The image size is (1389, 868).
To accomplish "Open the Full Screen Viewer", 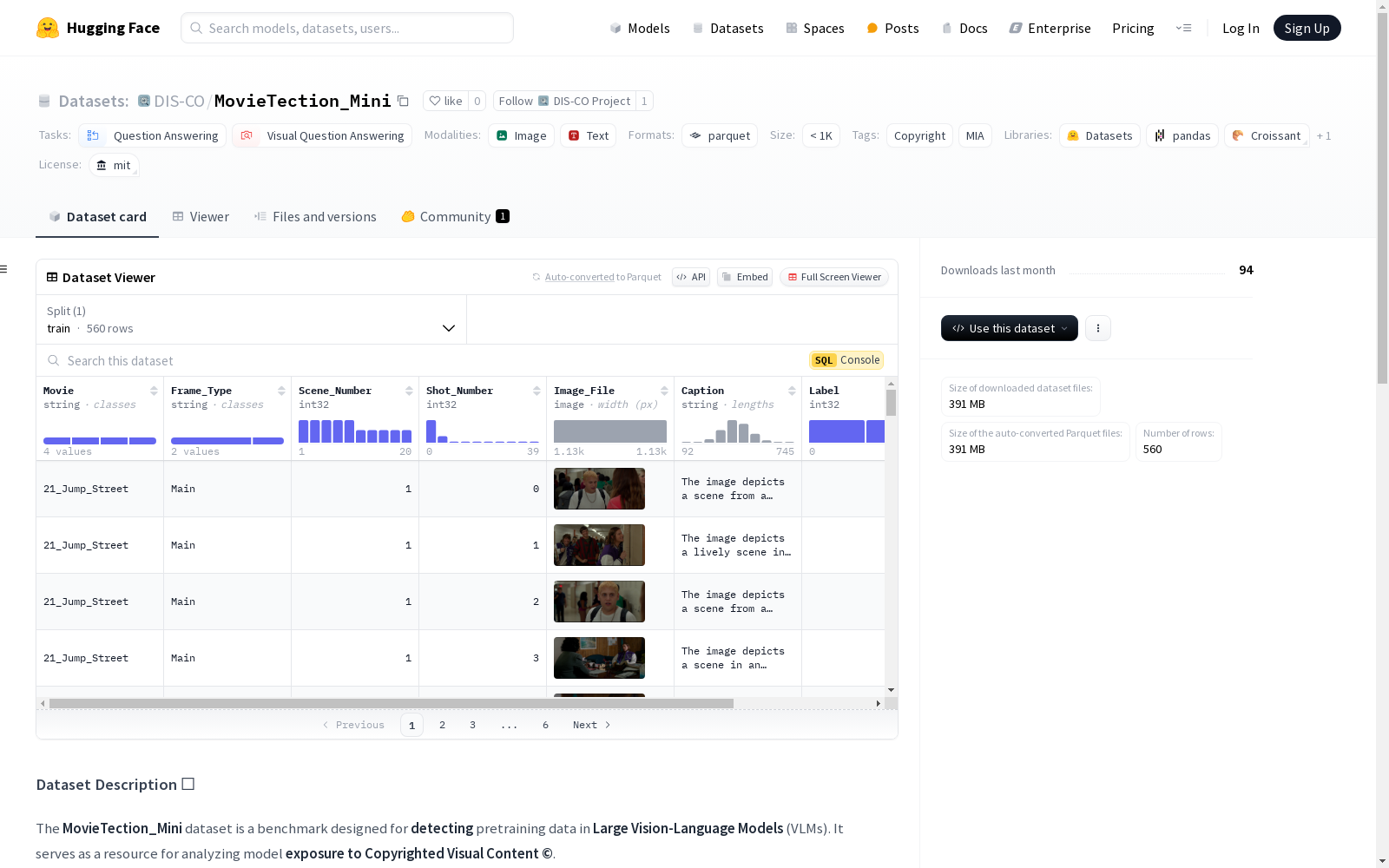I will [834, 277].
